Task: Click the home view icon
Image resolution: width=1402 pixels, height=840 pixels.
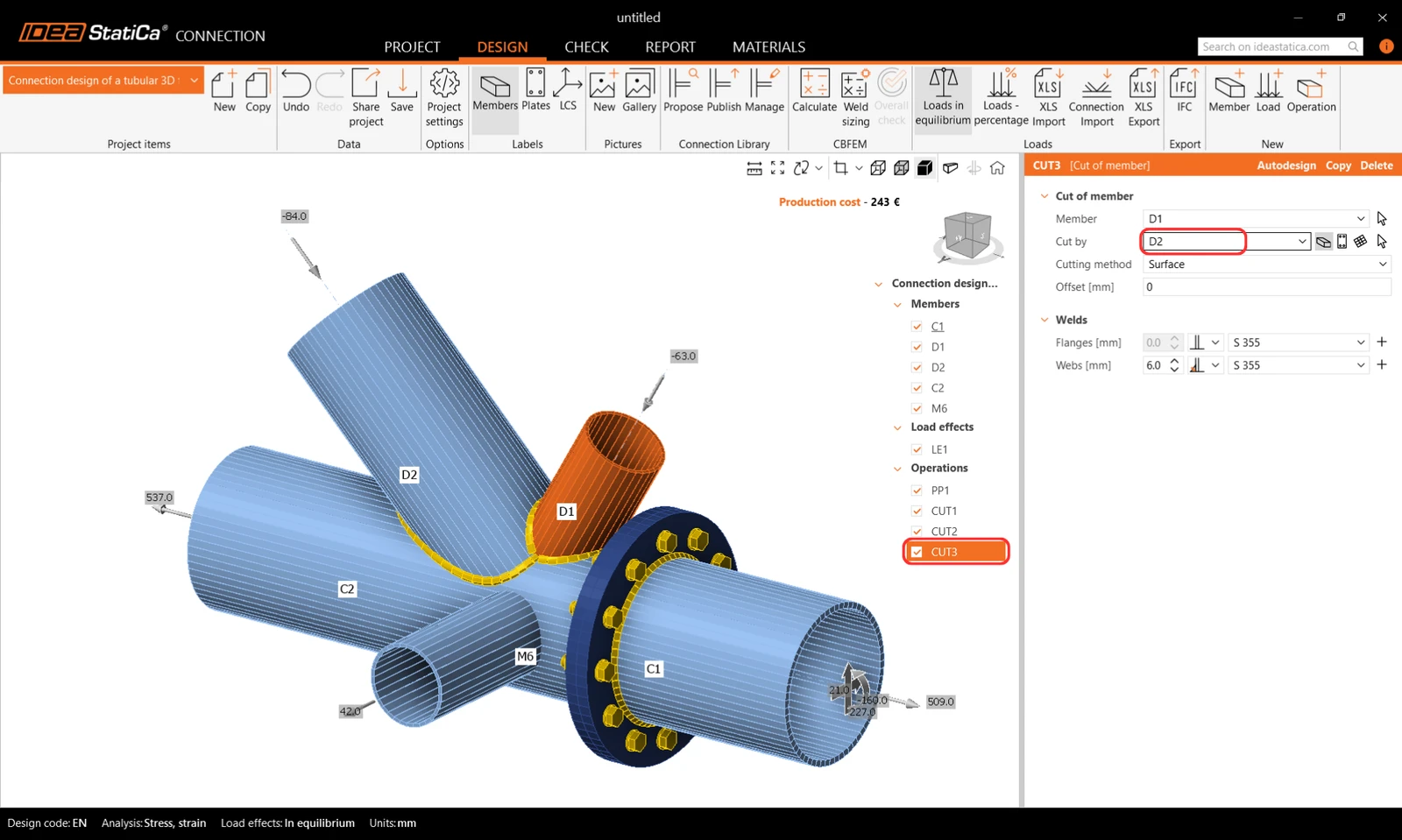Action: pyautogui.click(x=997, y=168)
